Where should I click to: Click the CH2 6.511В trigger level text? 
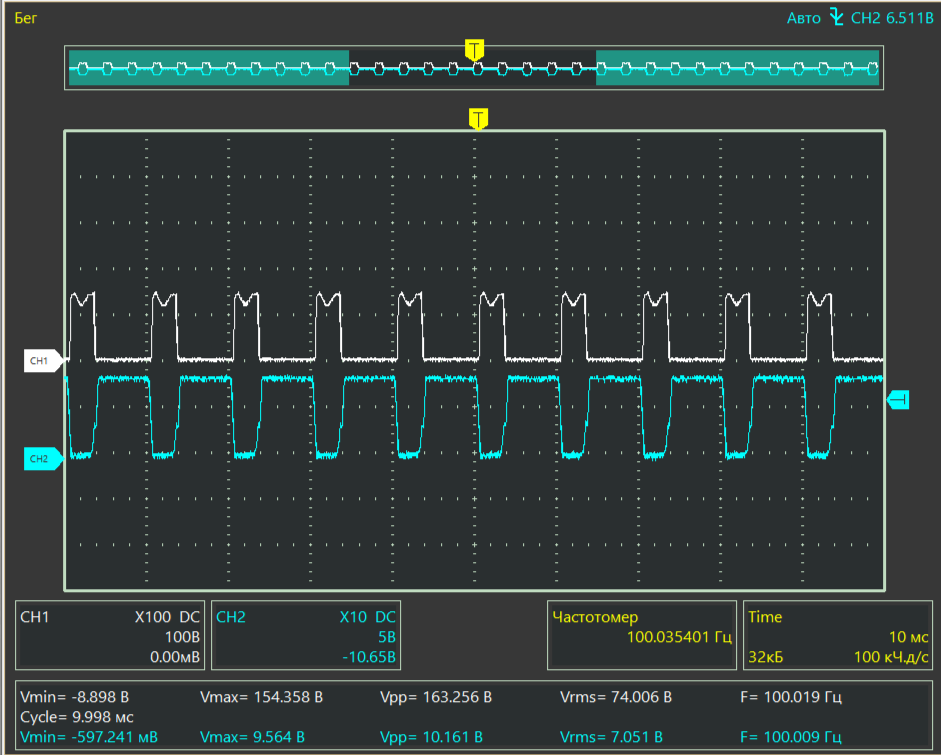tap(892, 18)
